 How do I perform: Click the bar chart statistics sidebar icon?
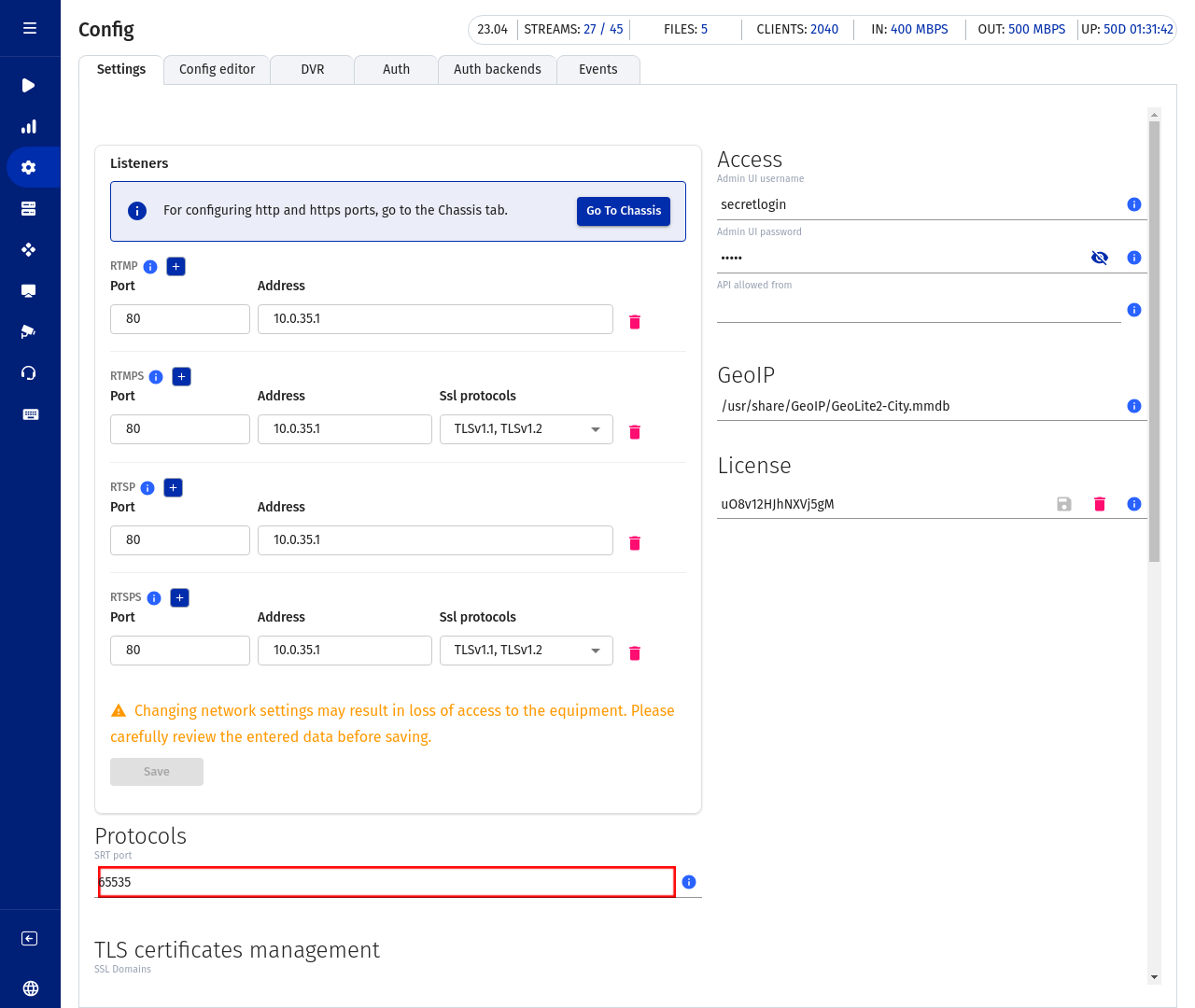coord(29,127)
